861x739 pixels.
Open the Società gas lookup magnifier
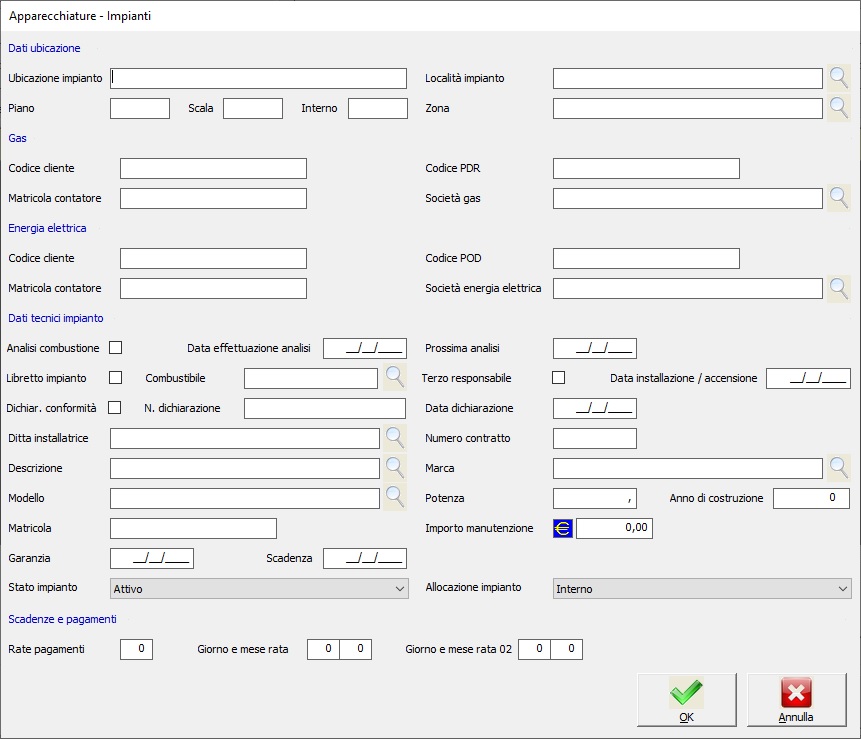click(x=838, y=198)
